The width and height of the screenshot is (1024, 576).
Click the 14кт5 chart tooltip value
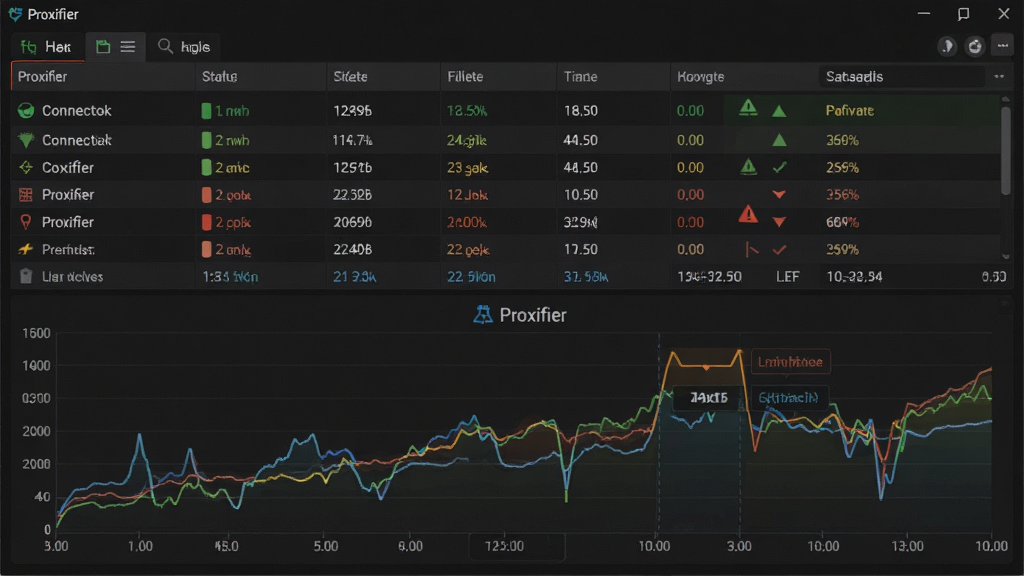709,397
